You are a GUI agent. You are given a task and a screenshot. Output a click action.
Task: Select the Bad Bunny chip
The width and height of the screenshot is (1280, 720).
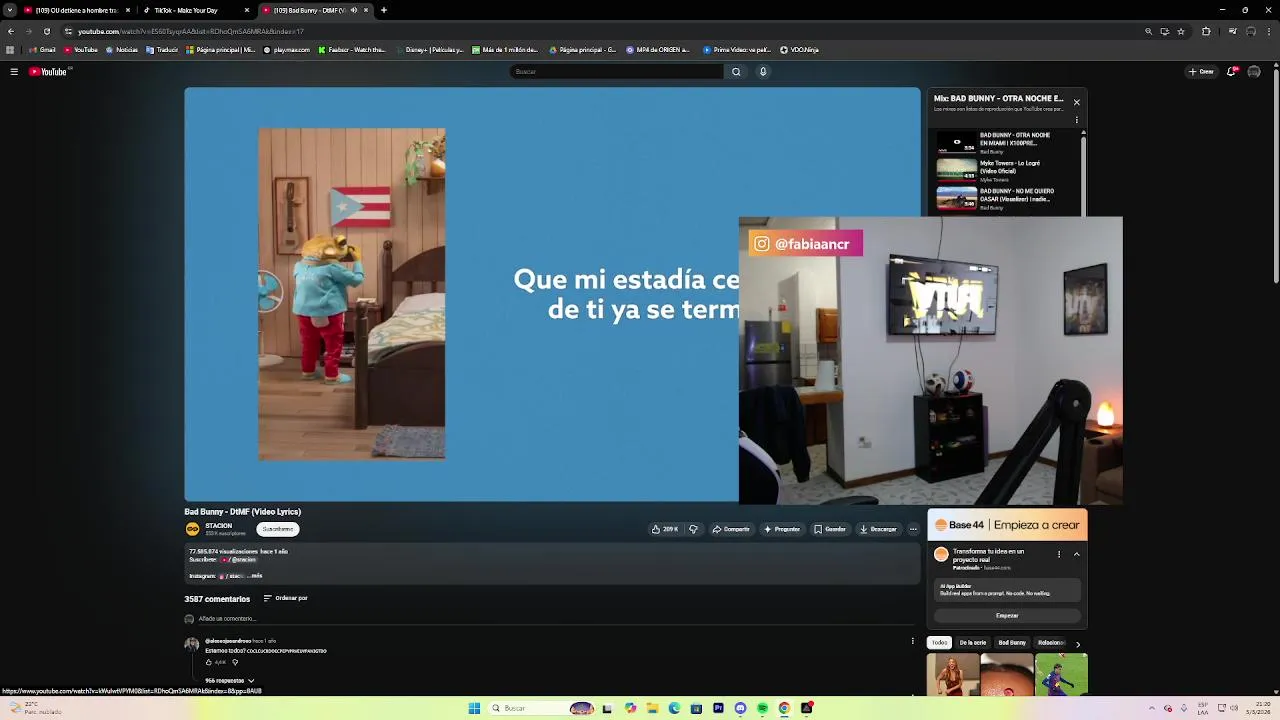(x=1012, y=643)
